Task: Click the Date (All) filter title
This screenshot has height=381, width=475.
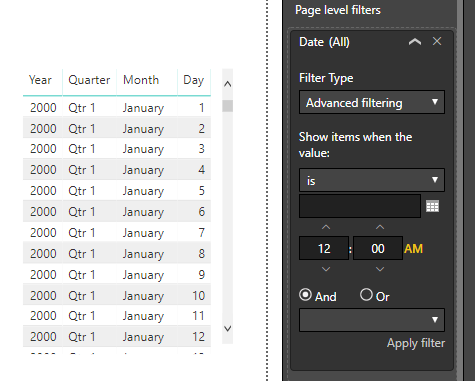Action: click(x=324, y=42)
